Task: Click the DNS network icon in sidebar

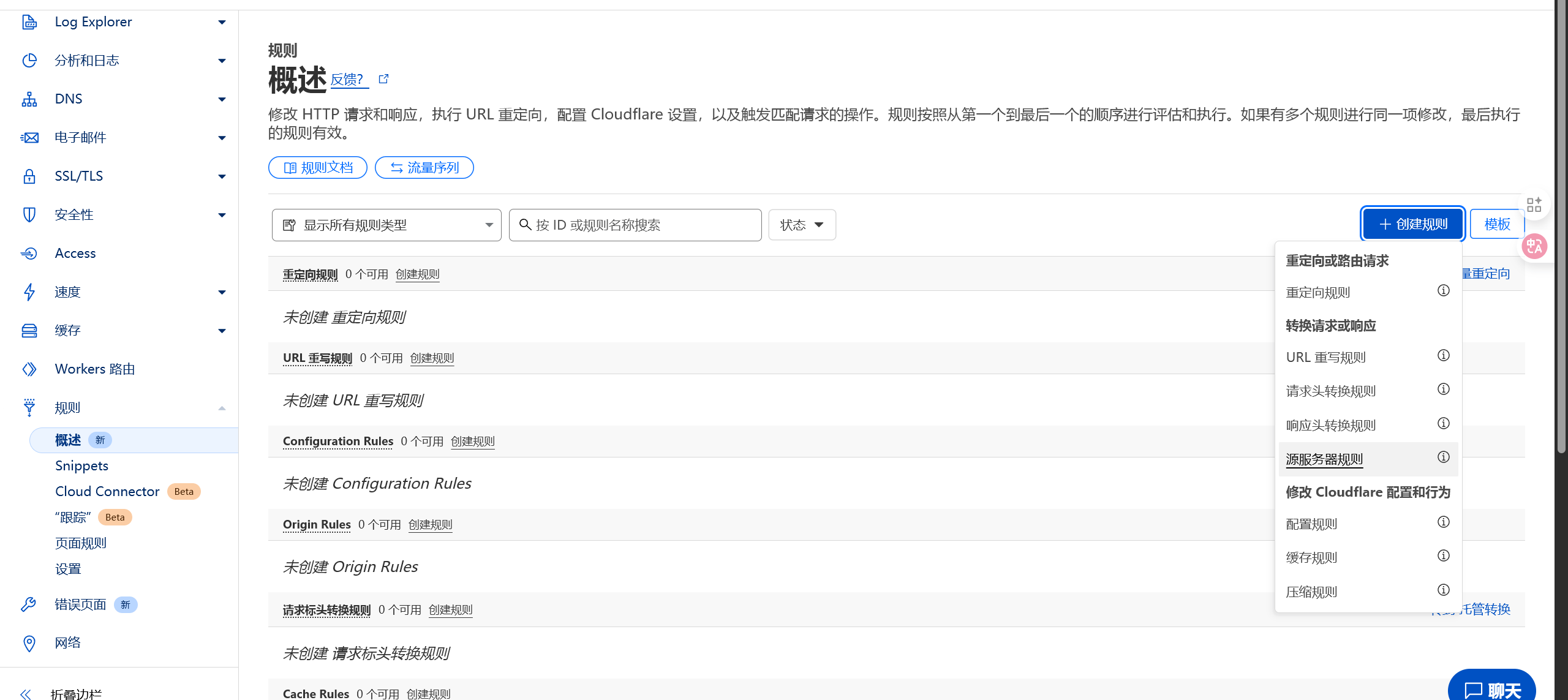Action: click(x=29, y=99)
